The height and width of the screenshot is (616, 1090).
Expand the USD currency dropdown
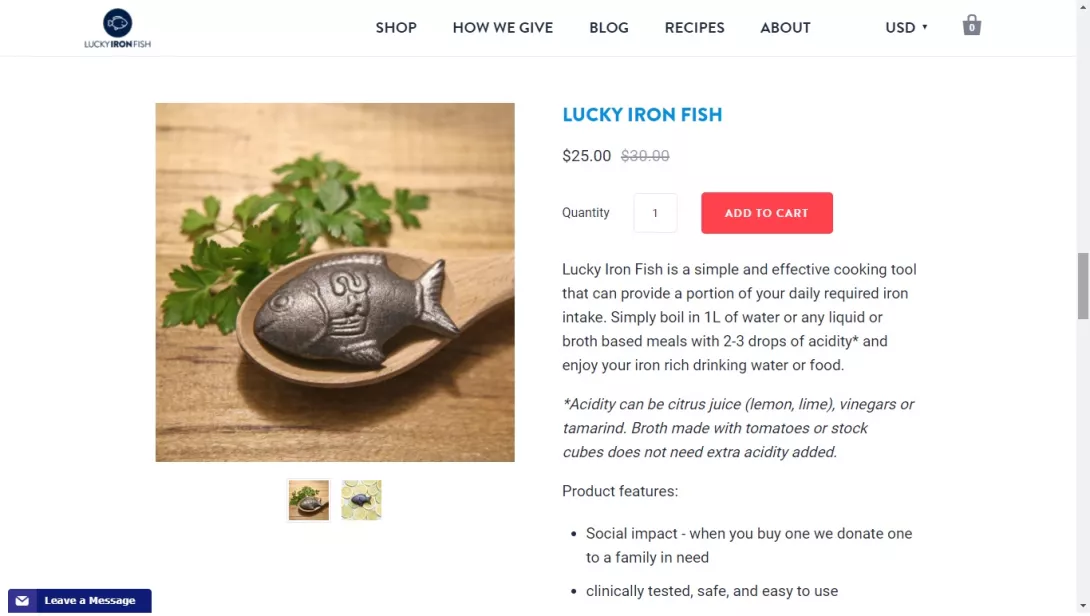[906, 27]
